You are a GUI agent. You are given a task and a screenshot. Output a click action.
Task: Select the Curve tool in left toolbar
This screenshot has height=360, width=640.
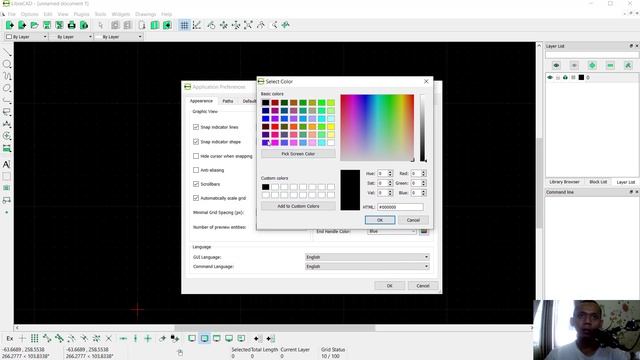tap(7, 76)
